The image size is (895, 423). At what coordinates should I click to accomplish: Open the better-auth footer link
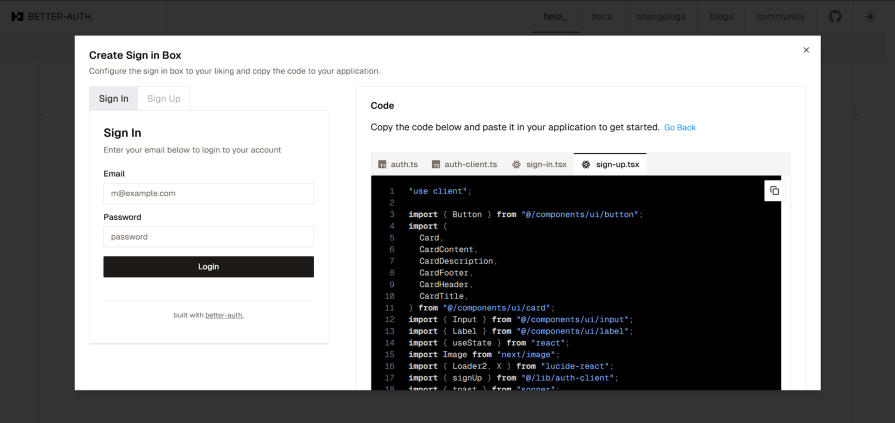point(224,315)
